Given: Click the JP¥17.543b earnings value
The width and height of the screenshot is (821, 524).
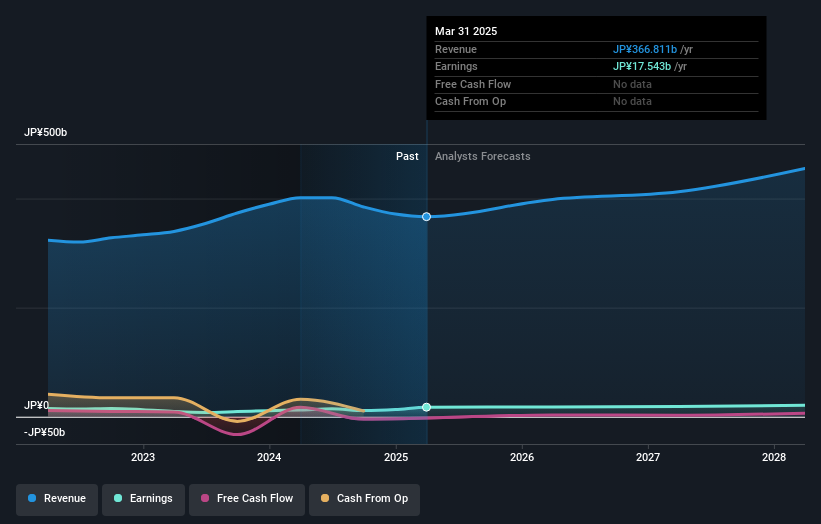Looking at the screenshot, I should (x=642, y=66).
